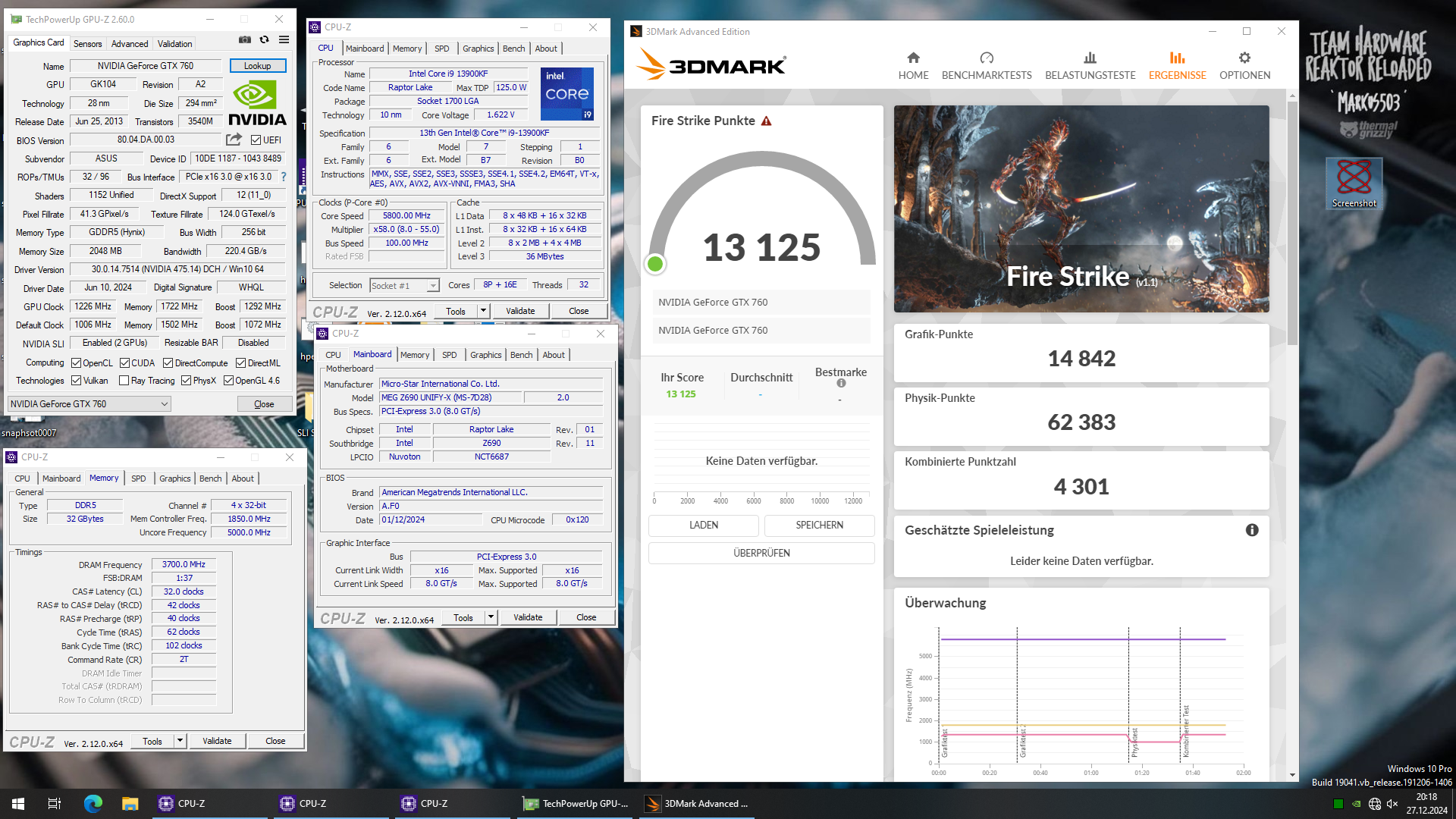Switch to the Sensors tab in GPU-Z
The image size is (1456, 819).
coord(87,44)
